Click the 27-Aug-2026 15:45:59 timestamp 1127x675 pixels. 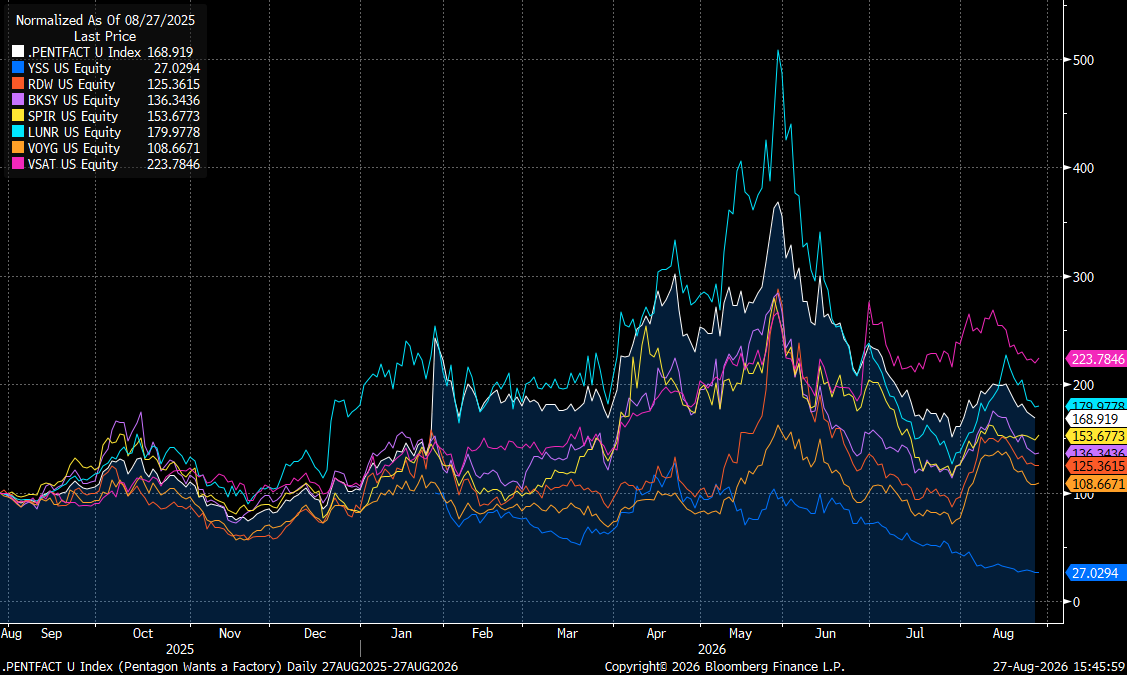pyautogui.click(x=1059, y=666)
